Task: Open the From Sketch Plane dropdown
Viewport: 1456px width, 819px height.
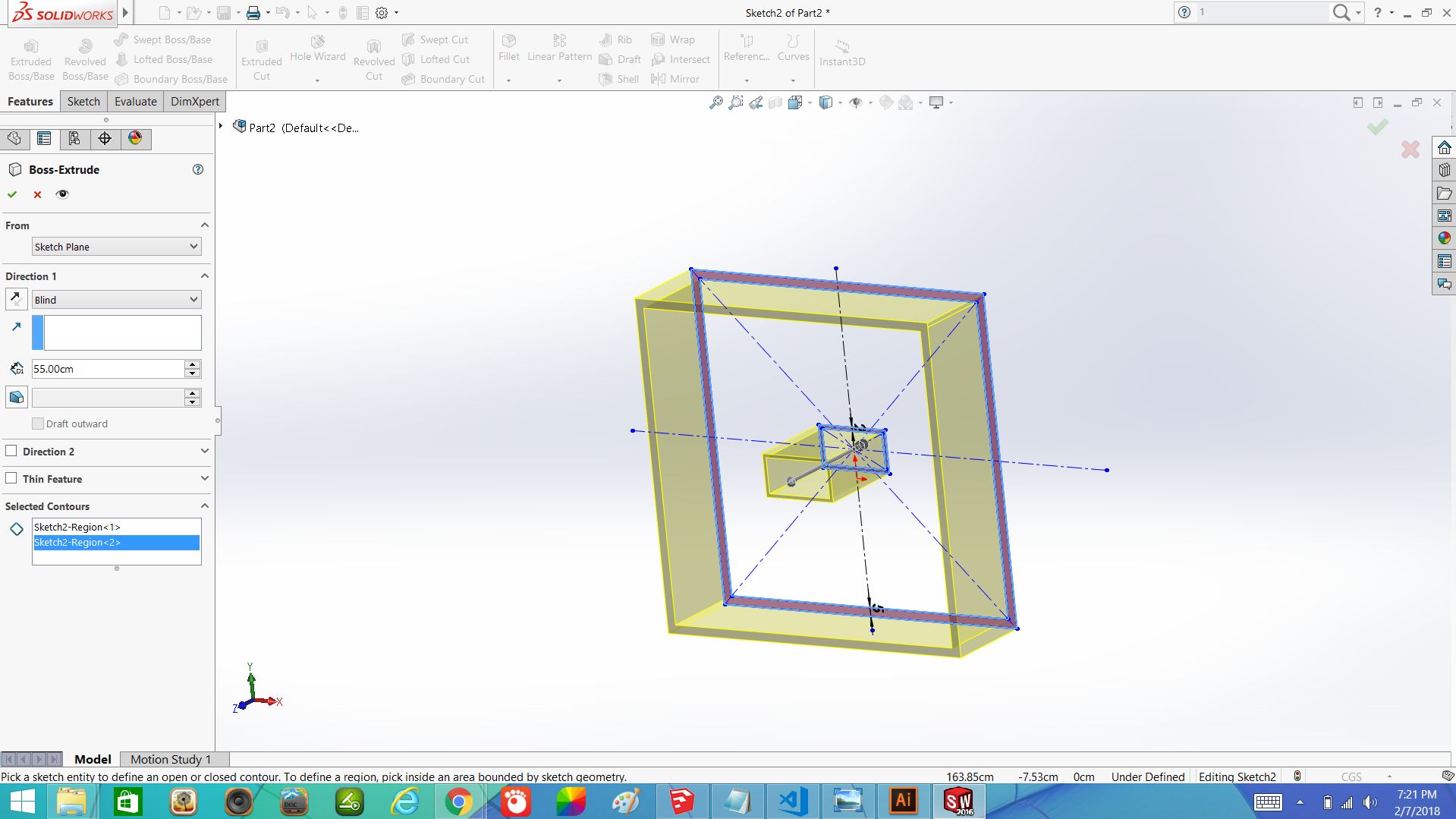Action: point(116,247)
